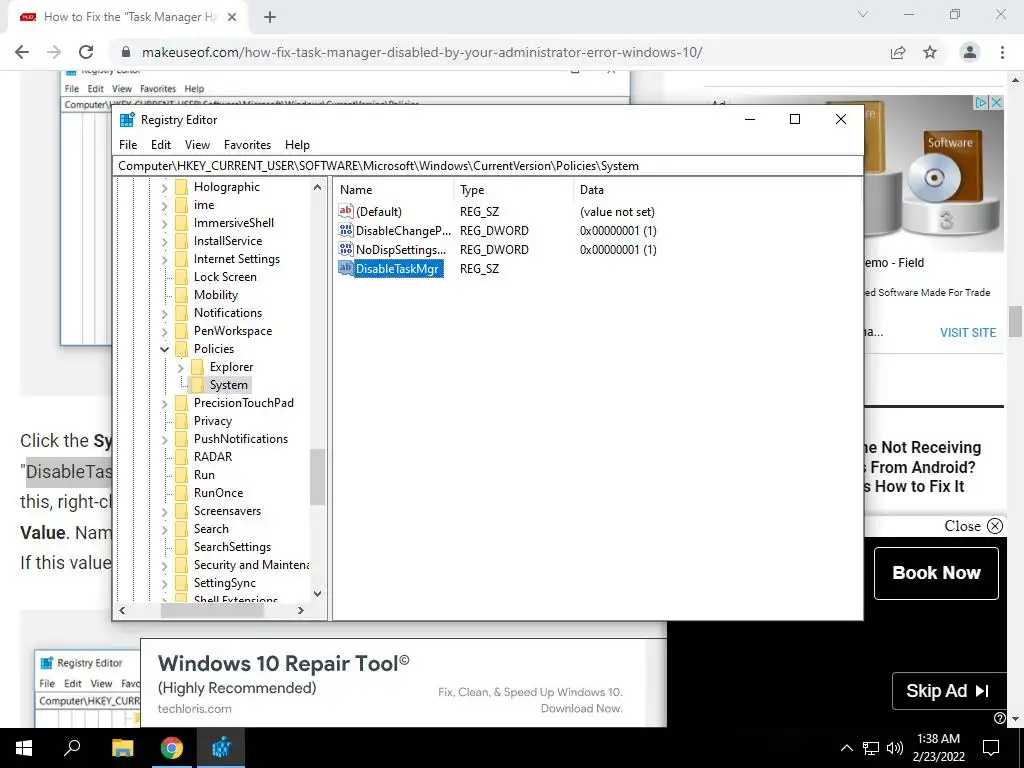The image size is (1024, 768).
Task: Click the browser back arrow
Action: coord(22,52)
